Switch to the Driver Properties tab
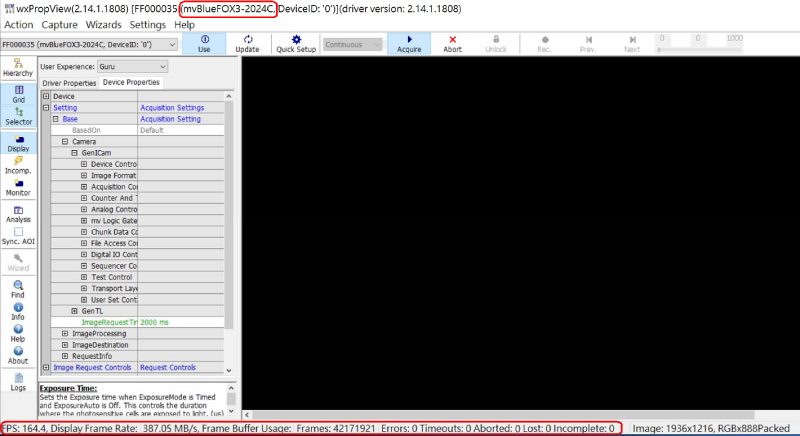This screenshot has width=800, height=436. 68,82
